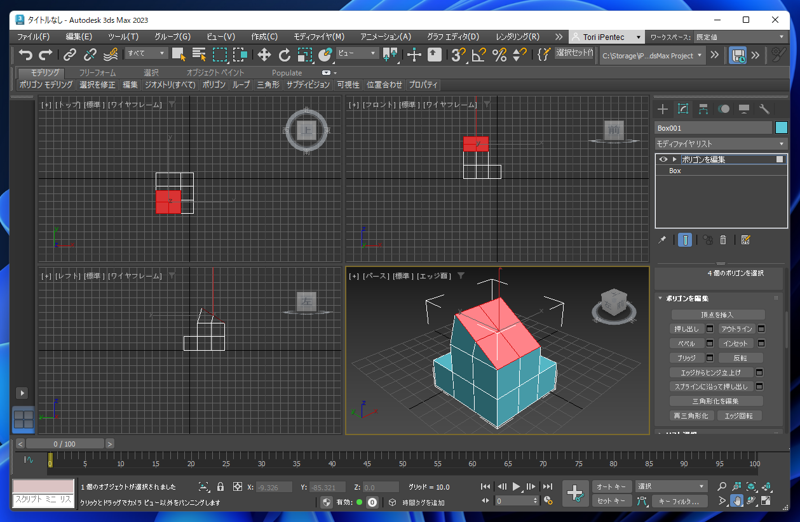Click the Bind to Space Warp icon
This screenshot has height=522, width=800.
110,54
